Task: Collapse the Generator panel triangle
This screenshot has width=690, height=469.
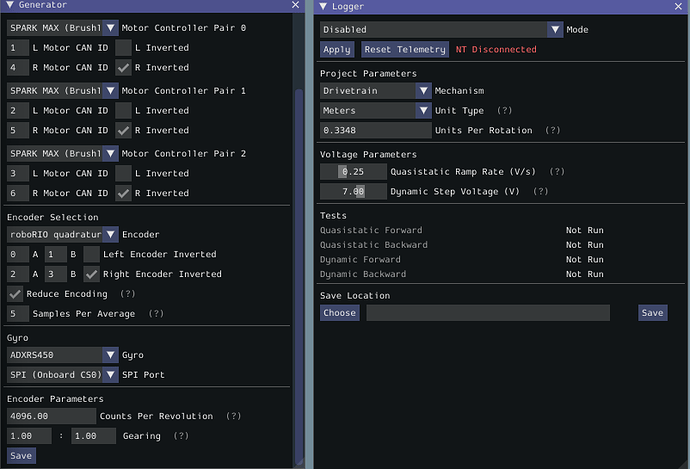Action: (x=10, y=5)
